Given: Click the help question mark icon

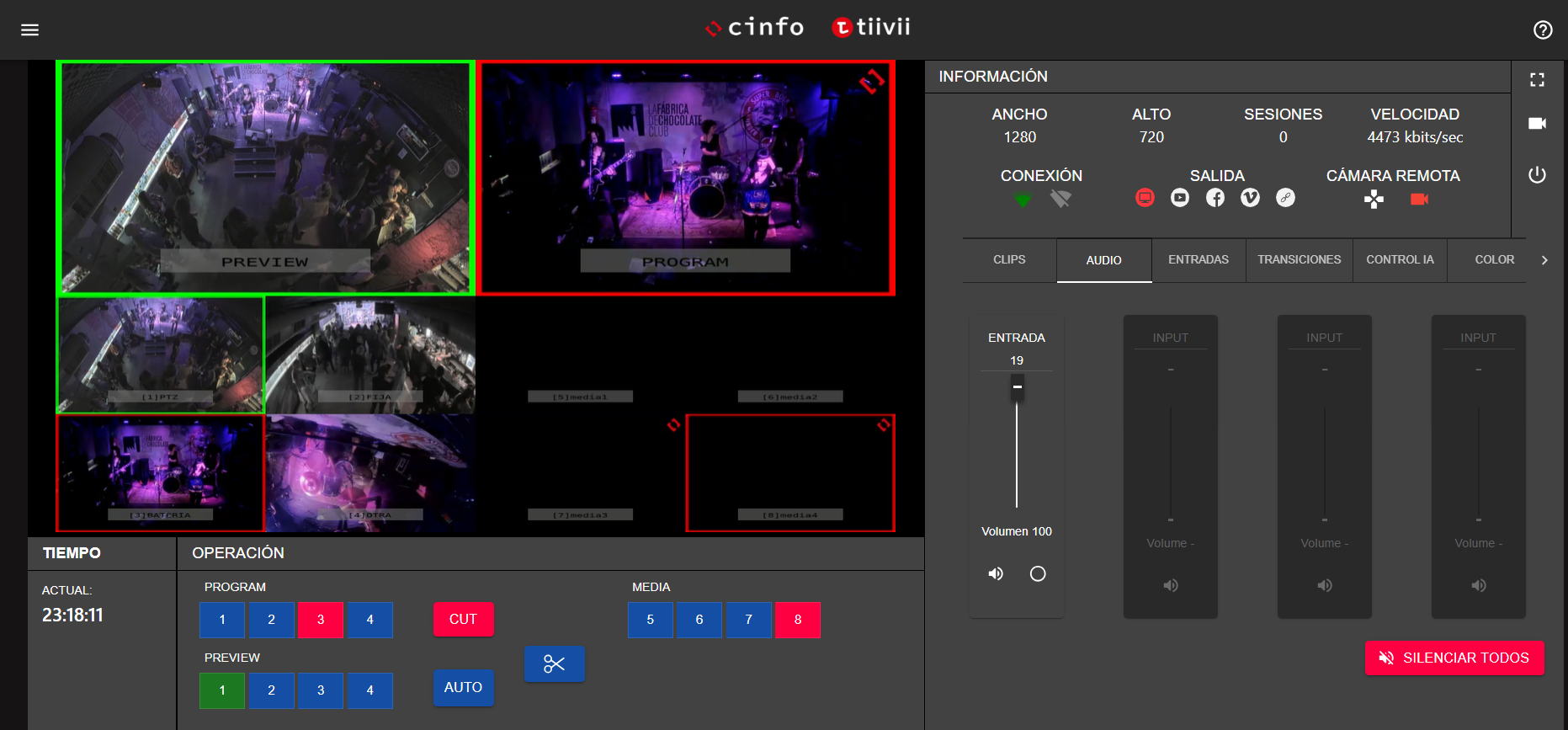Looking at the screenshot, I should [1542, 30].
